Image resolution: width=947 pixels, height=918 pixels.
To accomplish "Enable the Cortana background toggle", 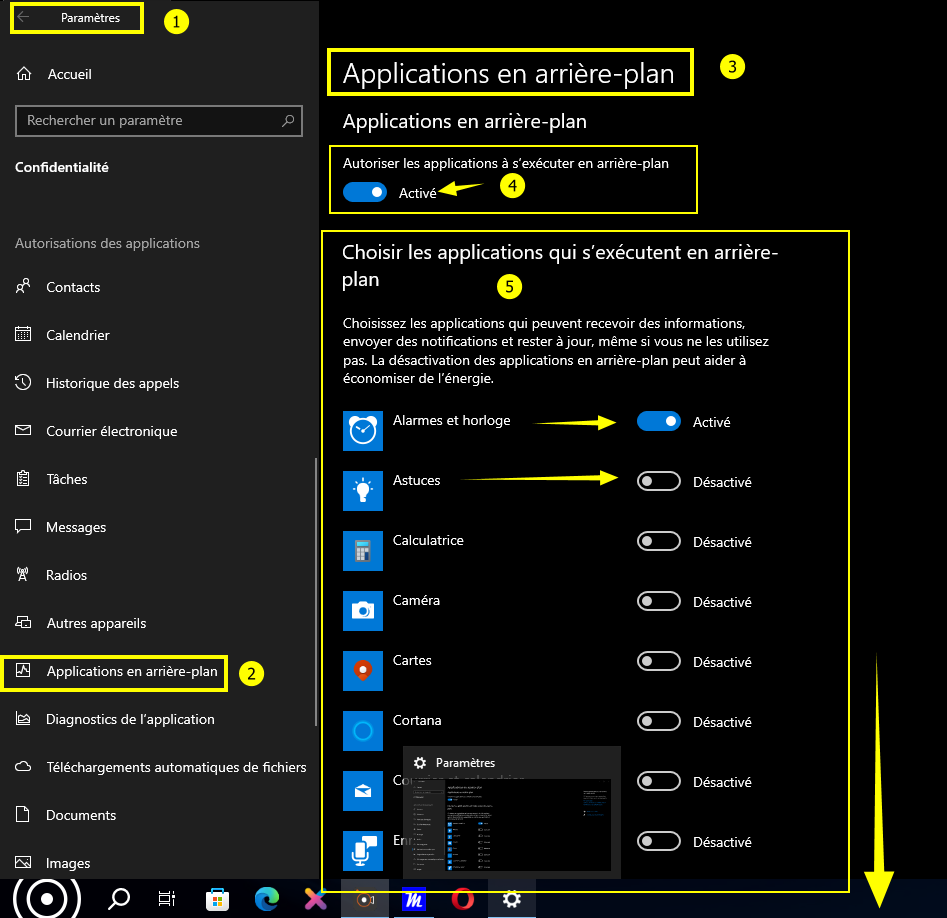I will point(659,721).
